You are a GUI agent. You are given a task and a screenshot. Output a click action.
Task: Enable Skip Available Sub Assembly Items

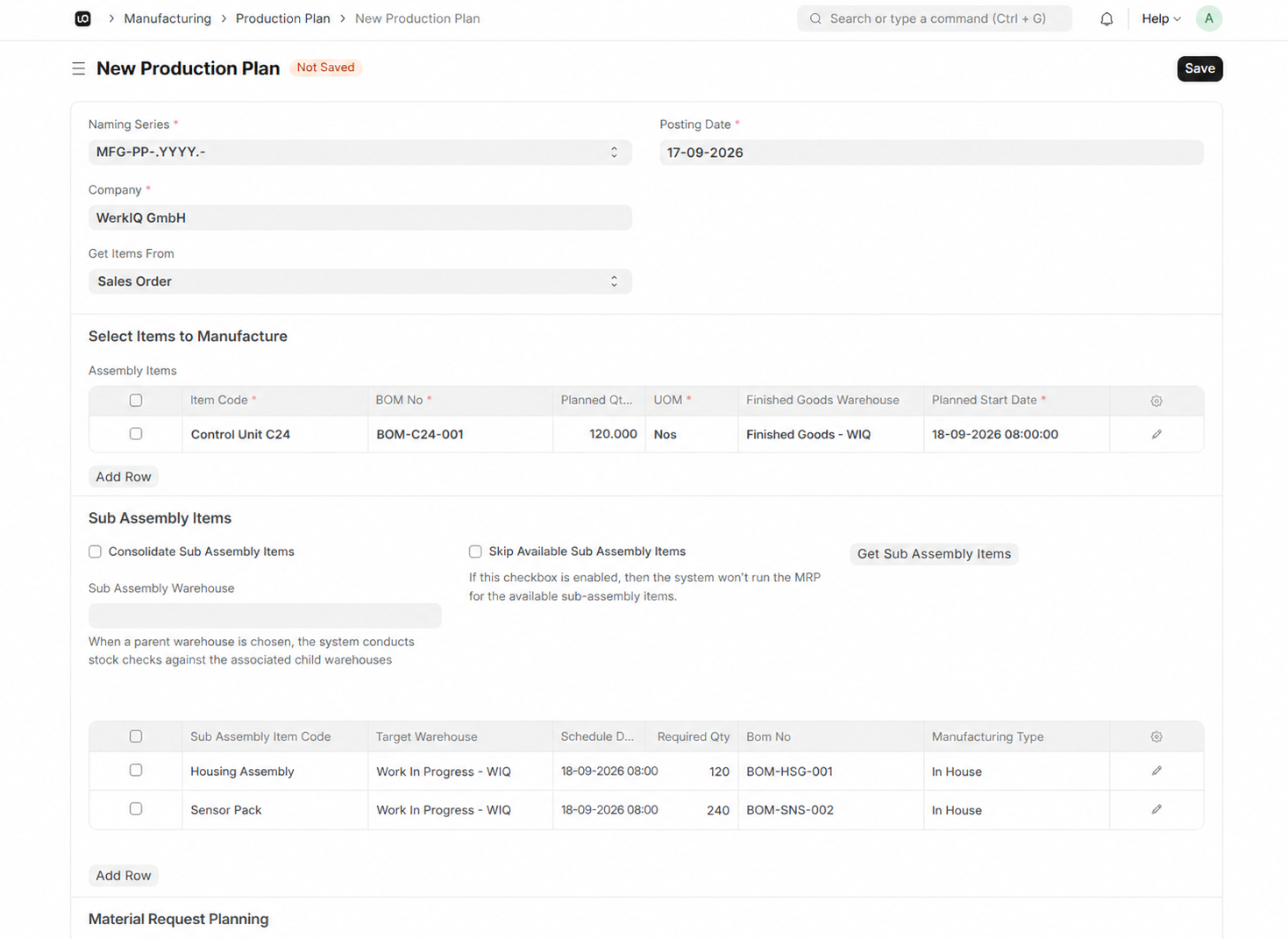475,551
